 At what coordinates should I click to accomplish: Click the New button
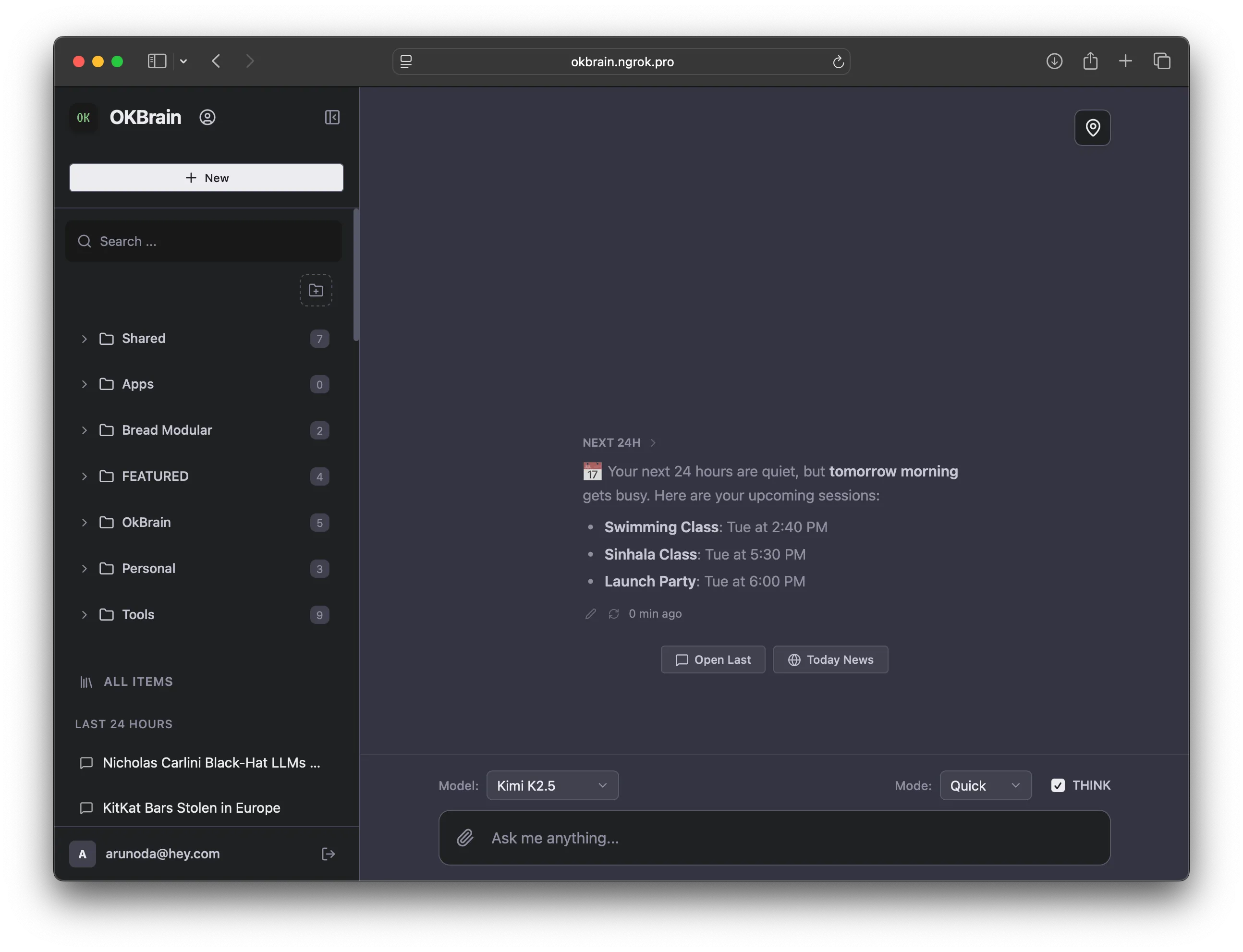pyautogui.click(x=206, y=177)
